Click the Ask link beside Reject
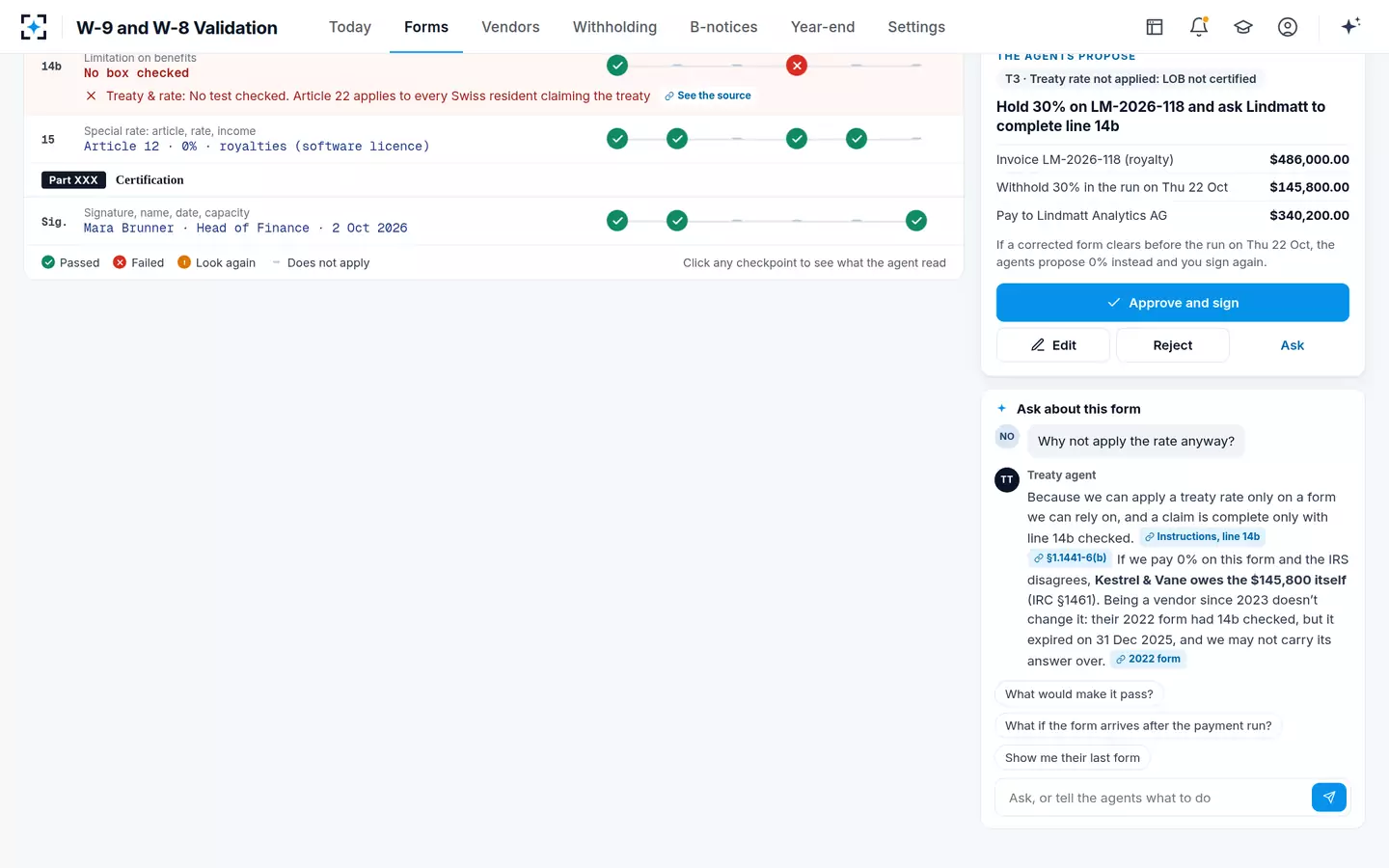The image size is (1389, 868). click(x=1293, y=345)
